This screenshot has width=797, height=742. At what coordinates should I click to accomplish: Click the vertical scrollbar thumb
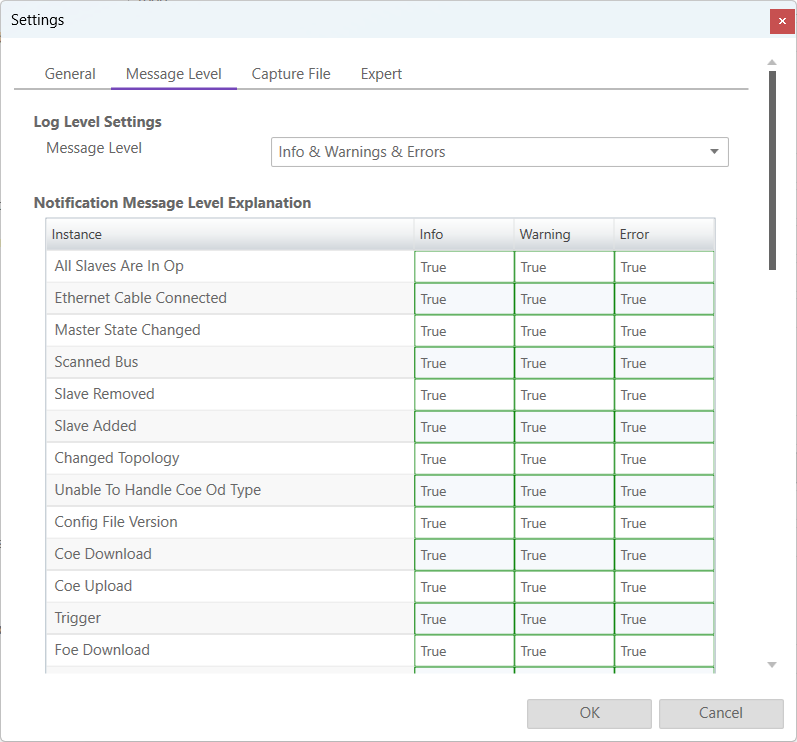pyautogui.click(x=772, y=170)
